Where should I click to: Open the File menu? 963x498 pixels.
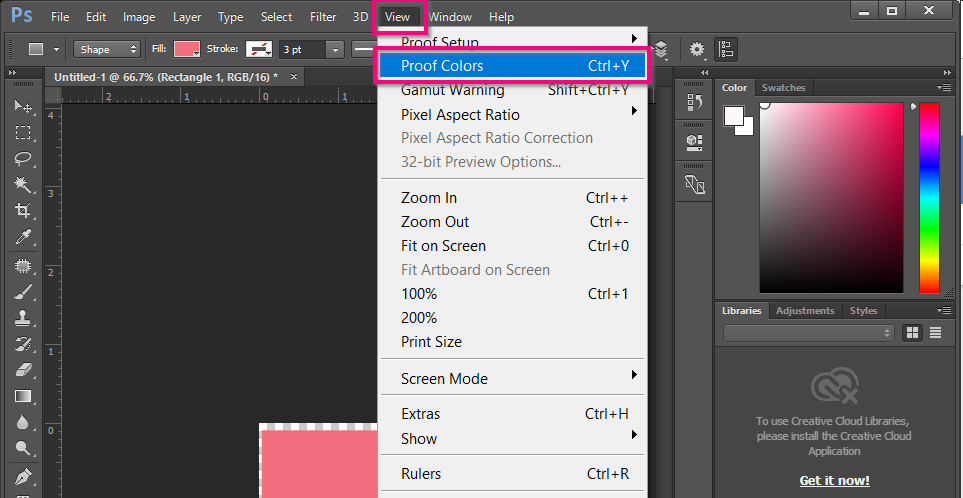coord(60,17)
